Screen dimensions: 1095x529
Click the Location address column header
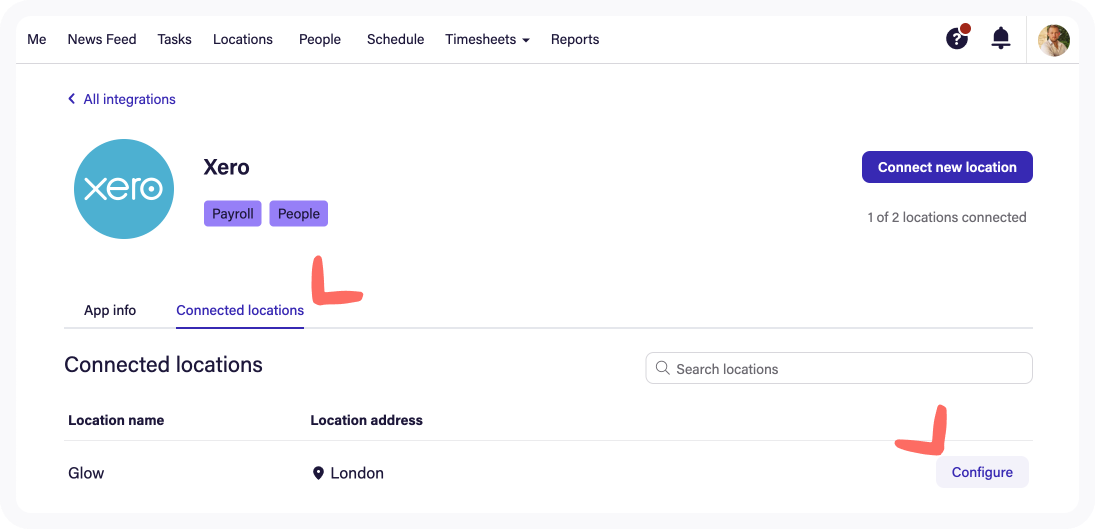coord(367,420)
